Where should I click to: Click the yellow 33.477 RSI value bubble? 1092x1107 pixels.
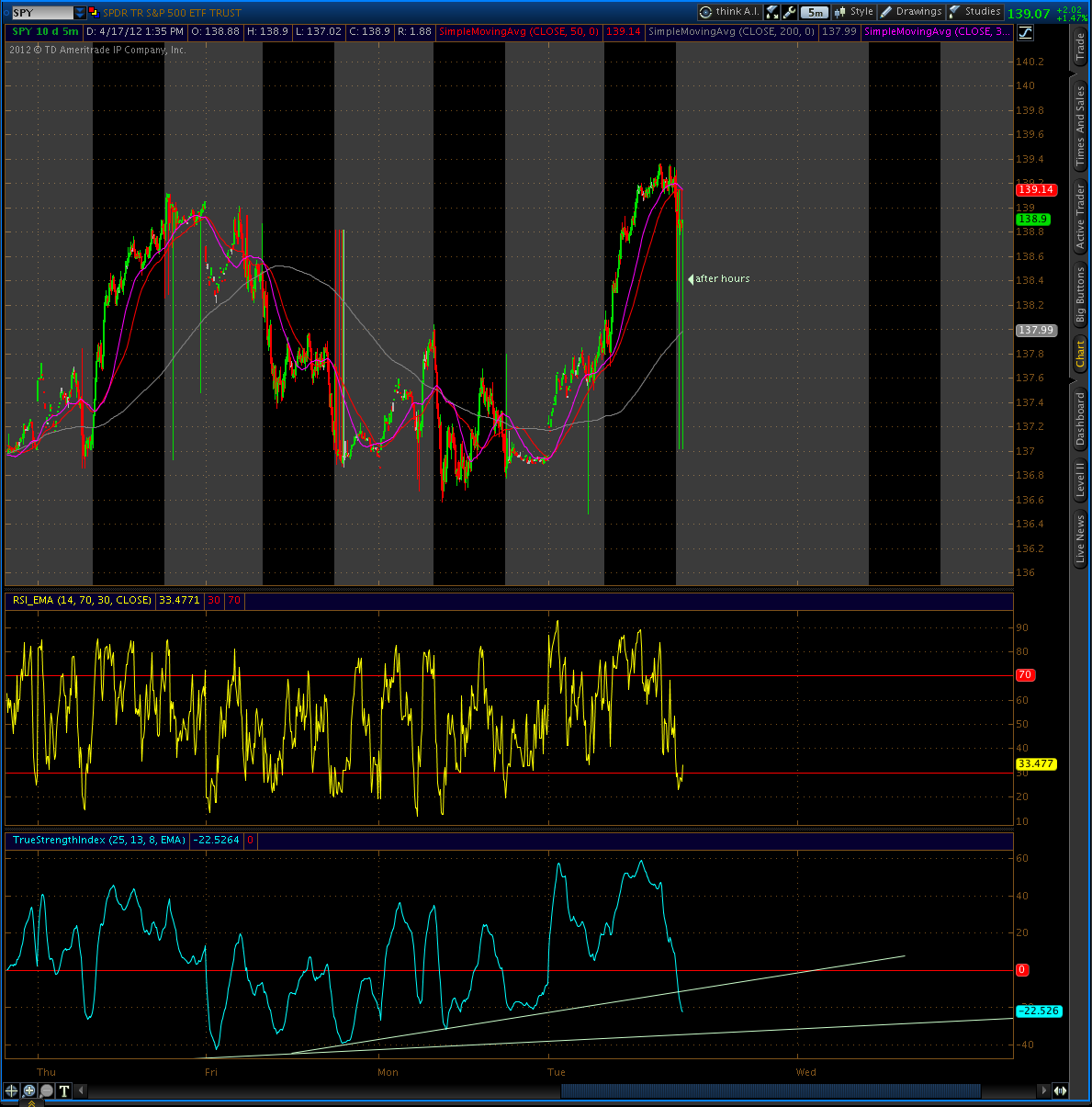[x=1036, y=763]
